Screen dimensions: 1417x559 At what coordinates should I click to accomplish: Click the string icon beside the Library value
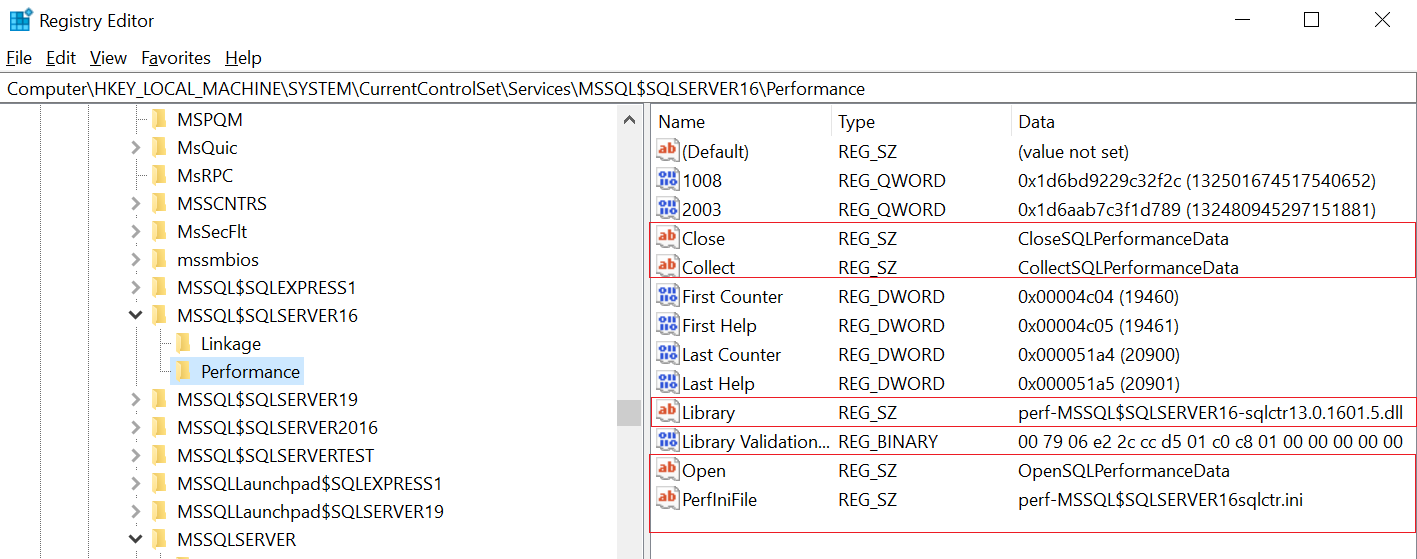click(667, 412)
